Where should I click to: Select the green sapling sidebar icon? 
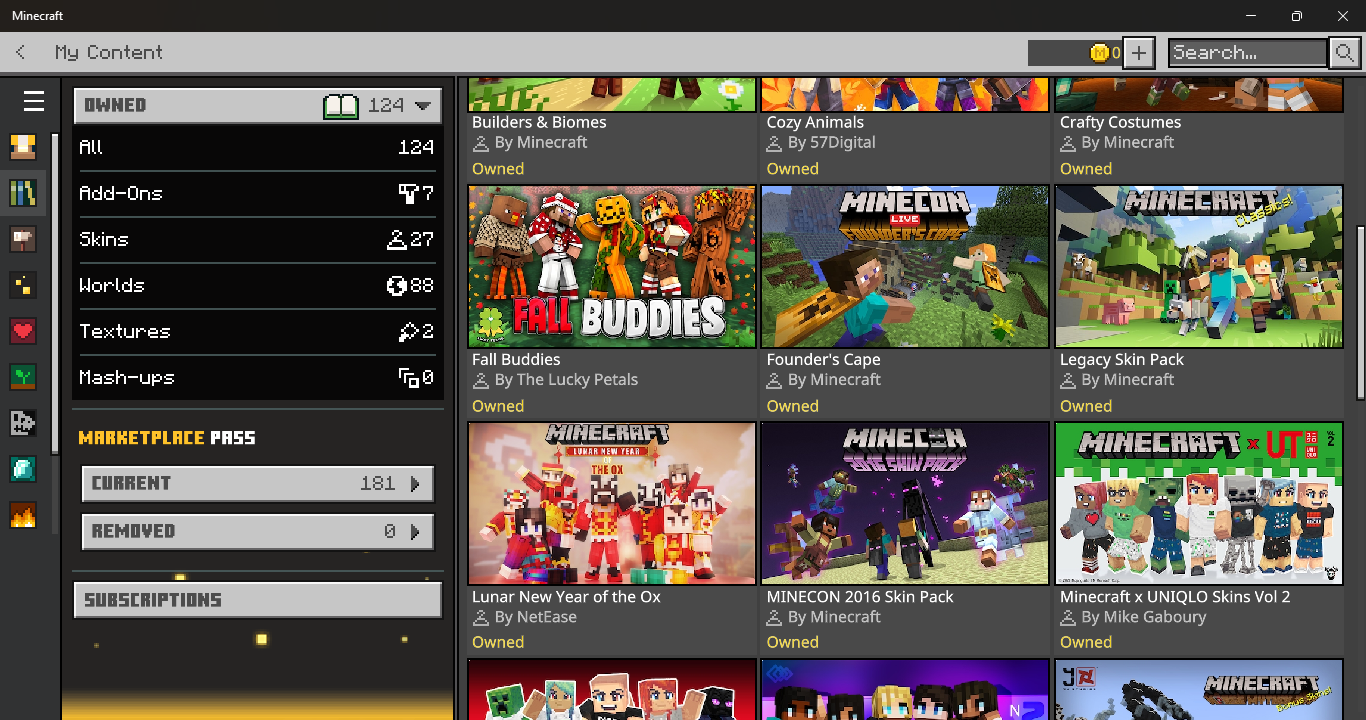[x=23, y=377]
